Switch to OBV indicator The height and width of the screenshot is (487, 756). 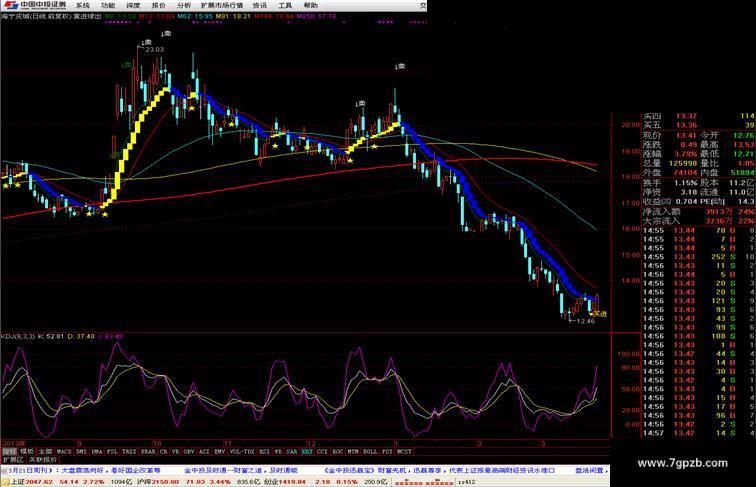tap(189, 452)
